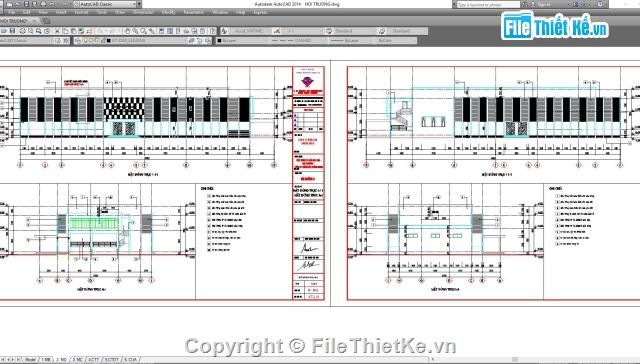640x364 pixels.
Task: Open the Draw menu
Action: (x=120, y=12)
